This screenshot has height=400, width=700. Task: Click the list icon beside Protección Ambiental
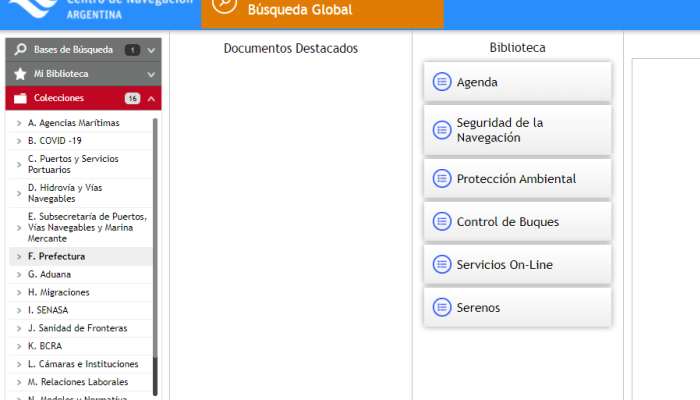click(442, 179)
